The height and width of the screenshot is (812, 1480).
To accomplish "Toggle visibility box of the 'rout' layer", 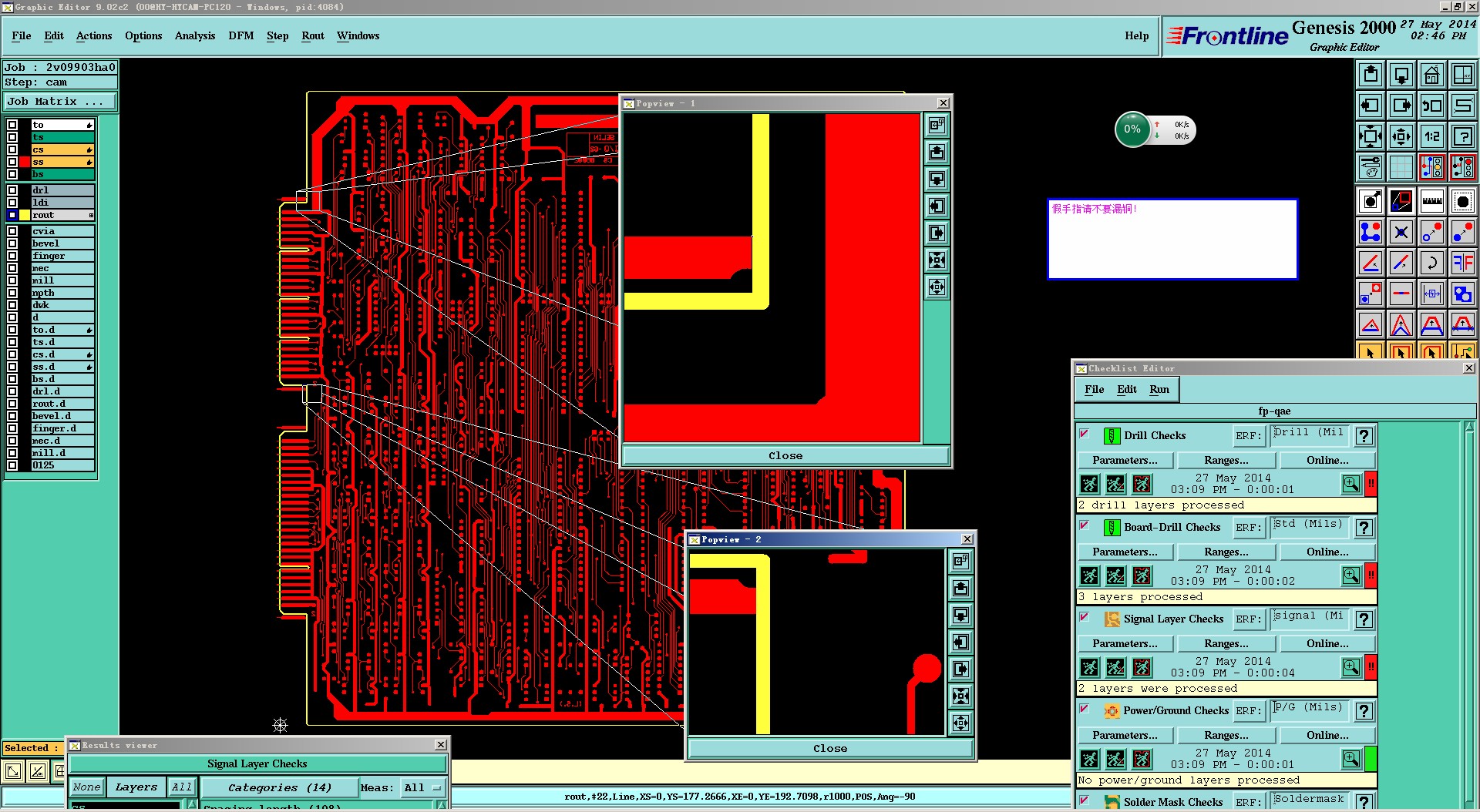I will pos(12,215).
